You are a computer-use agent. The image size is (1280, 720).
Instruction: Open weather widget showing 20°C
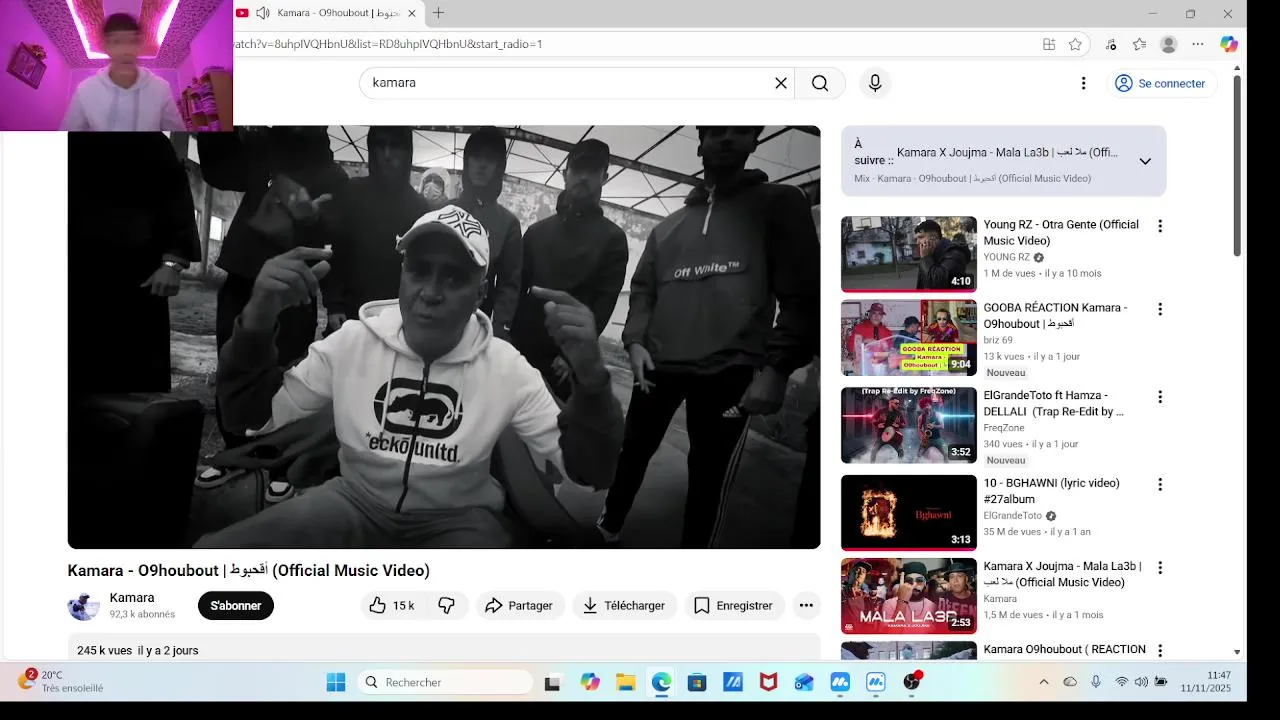(62, 682)
